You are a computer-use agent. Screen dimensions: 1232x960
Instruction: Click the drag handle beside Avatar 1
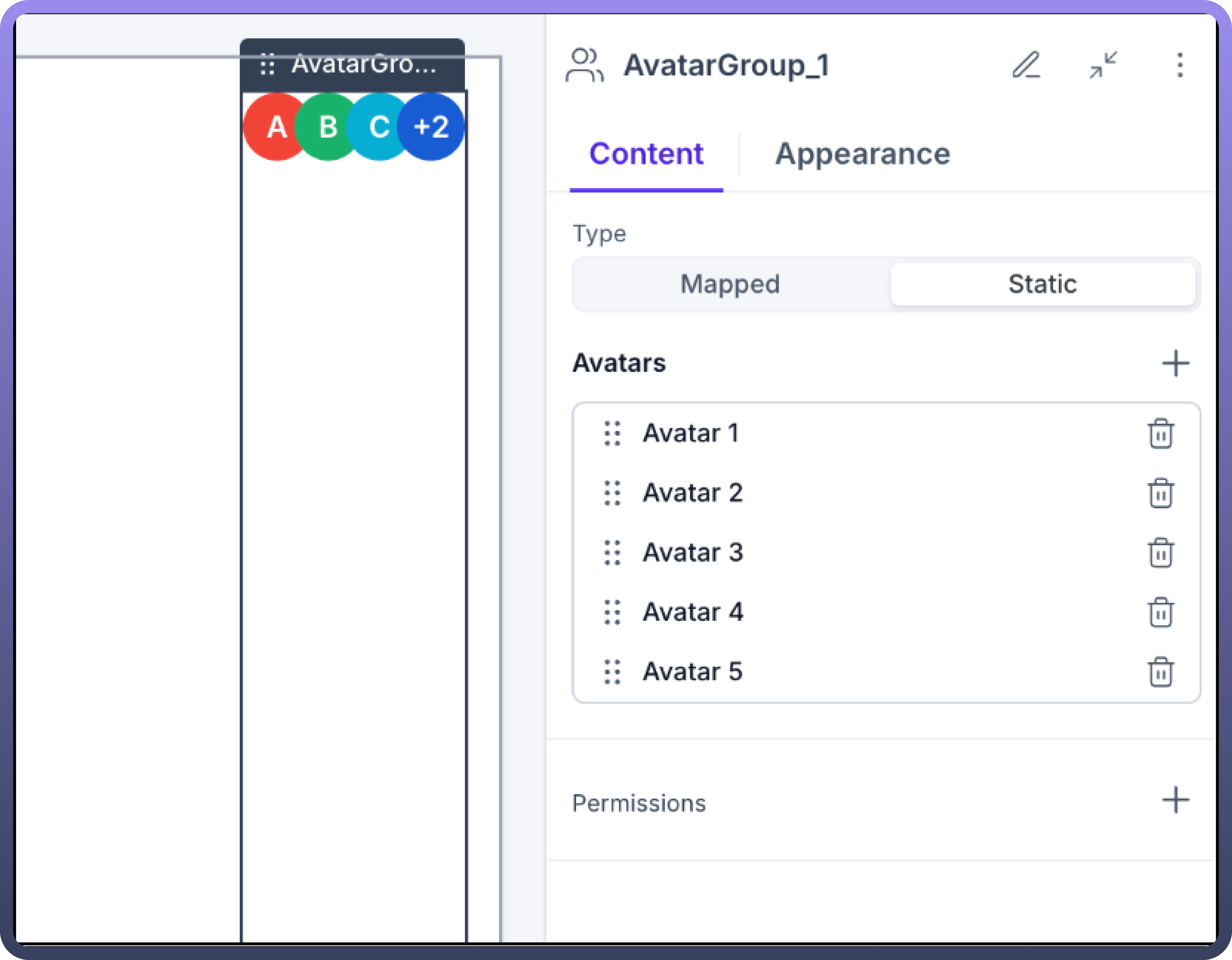tap(612, 434)
